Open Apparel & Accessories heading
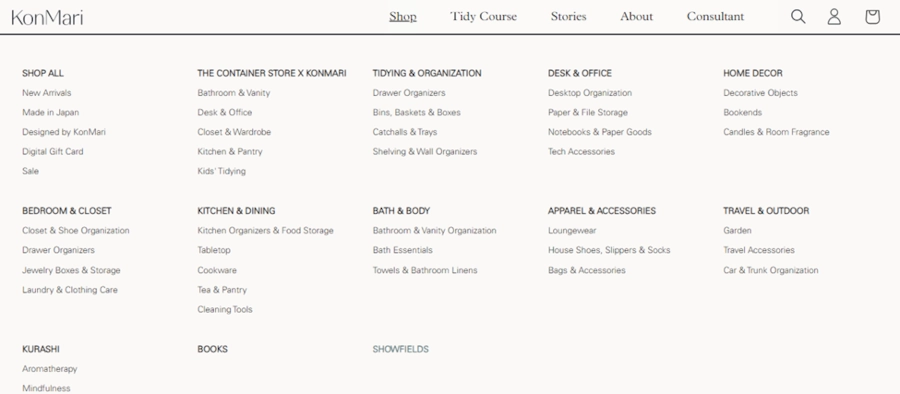900x394 pixels. tap(602, 211)
